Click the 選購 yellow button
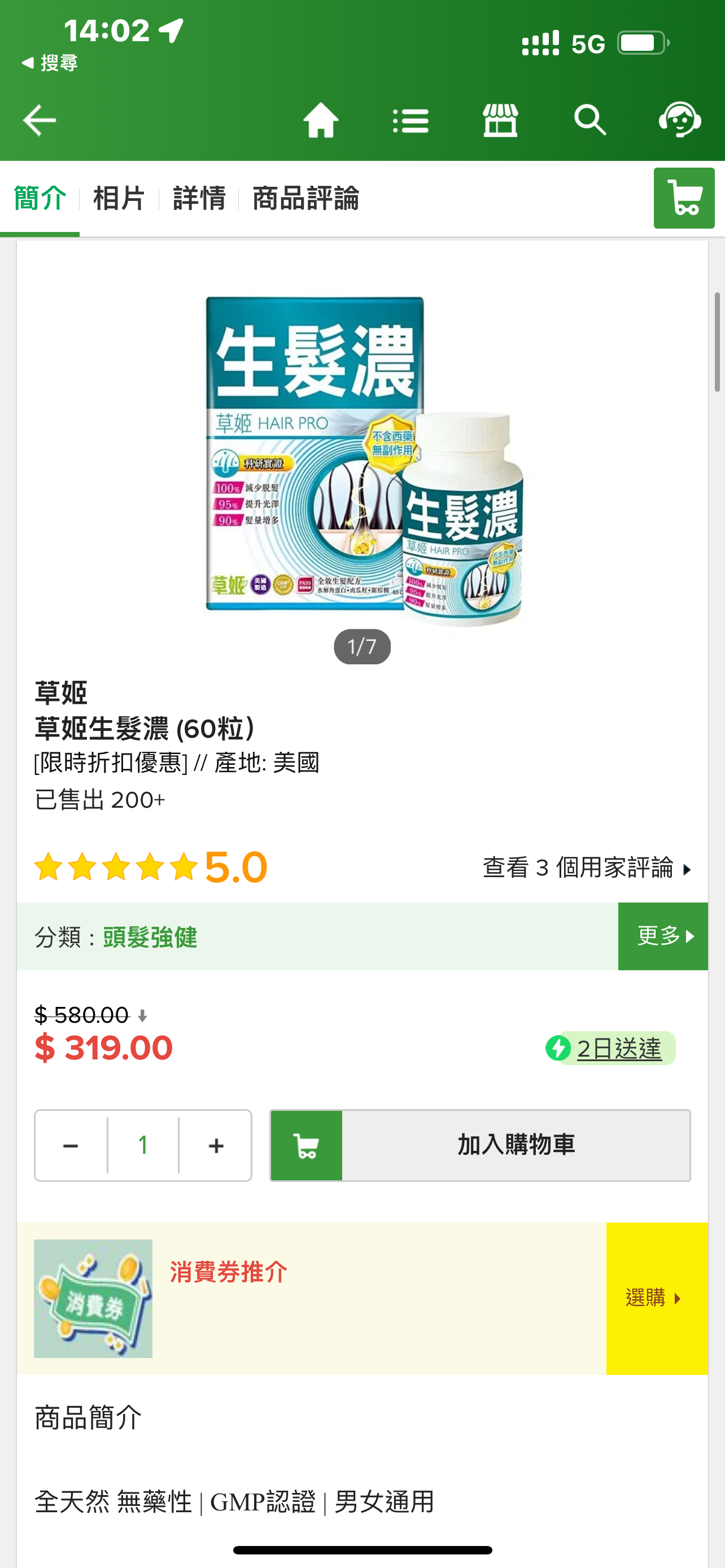 pyautogui.click(x=657, y=1298)
